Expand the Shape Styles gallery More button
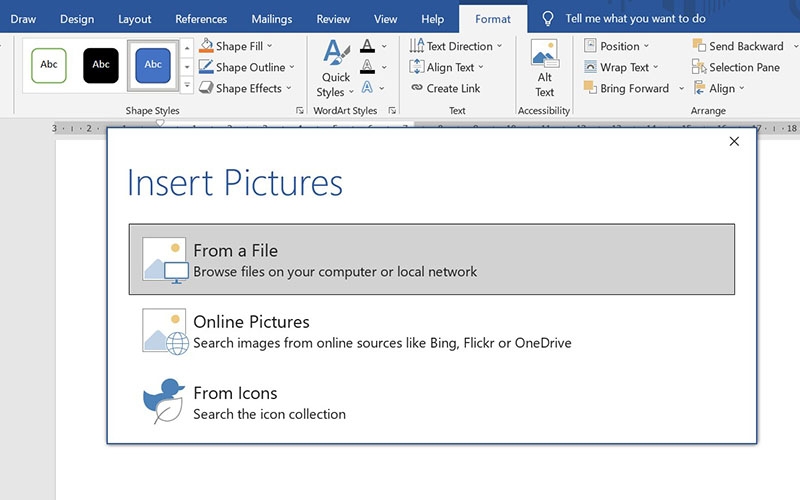Screen dimensions: 800x500 coord(187,85)
